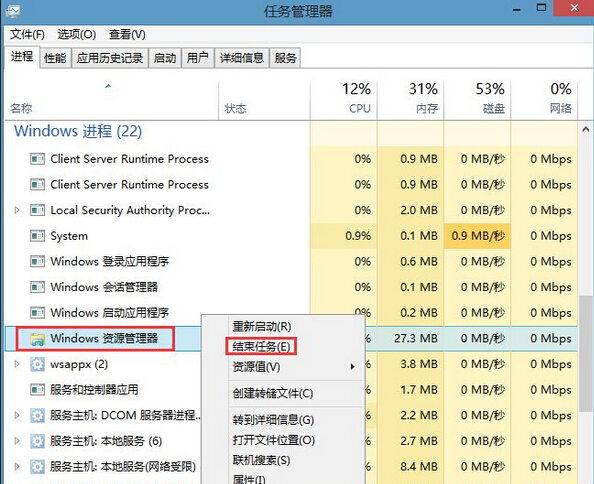This screenshot has width=594, height=484.
Task: Expand Local Security Authority Proc... row
Action: point(17,210)
